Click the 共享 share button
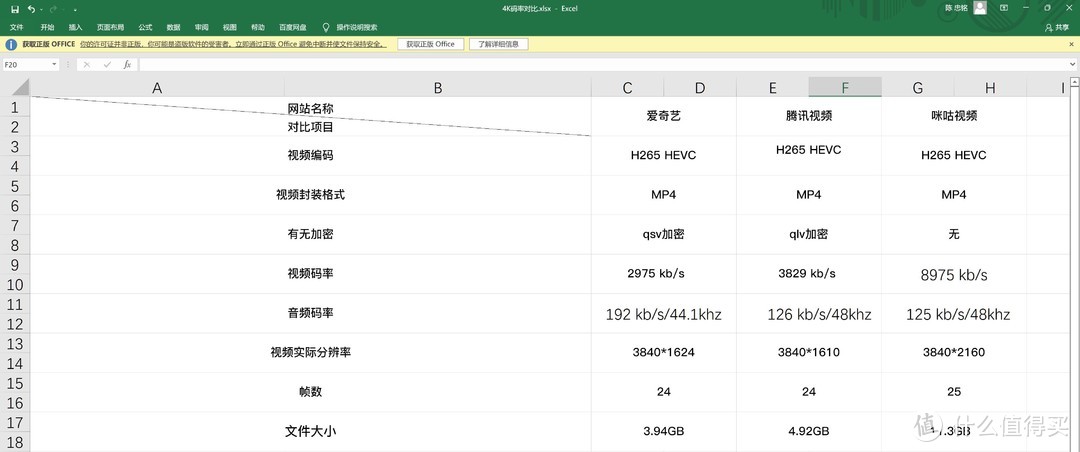This screenshot has width=1080, height=452. (1058, 28)
